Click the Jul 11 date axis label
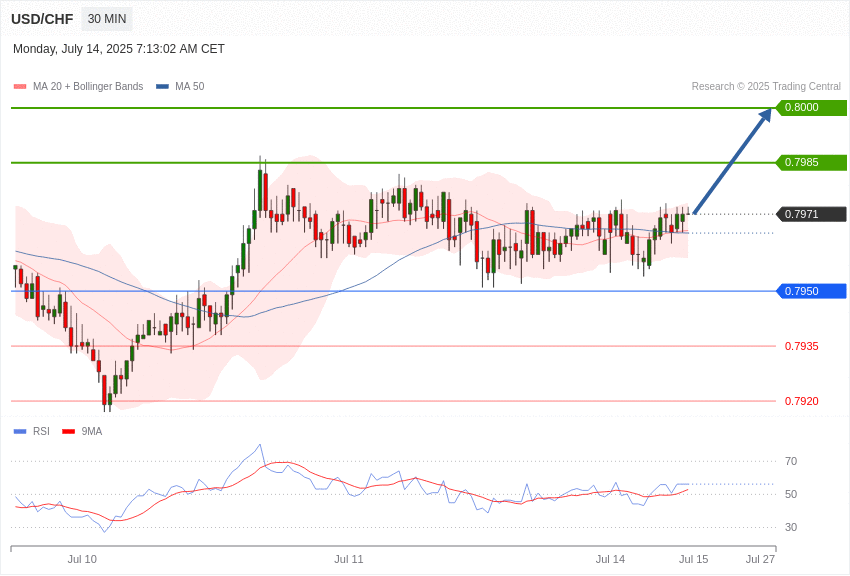 point(349,559)
